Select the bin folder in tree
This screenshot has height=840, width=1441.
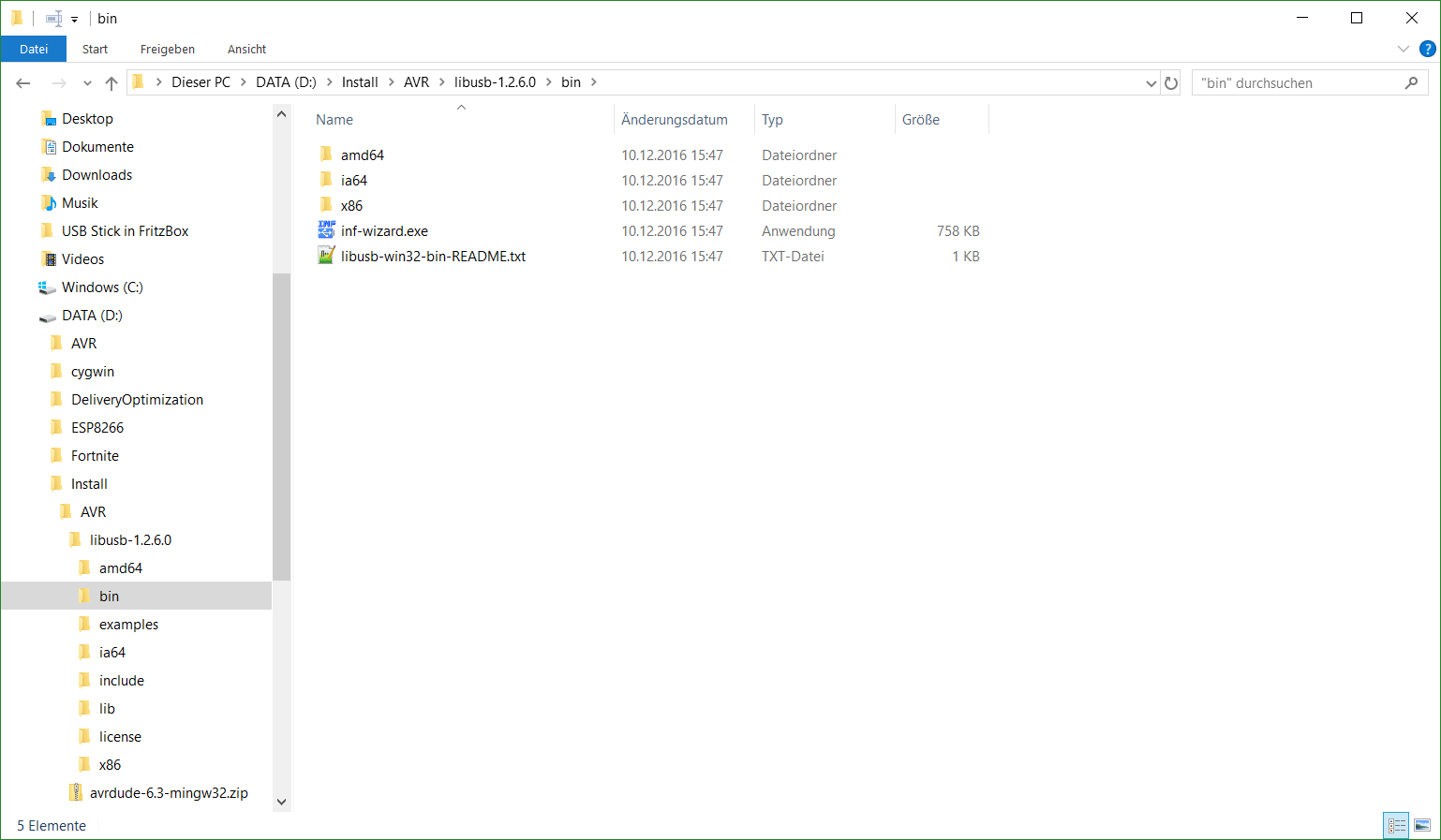click(x=109, y=596)
